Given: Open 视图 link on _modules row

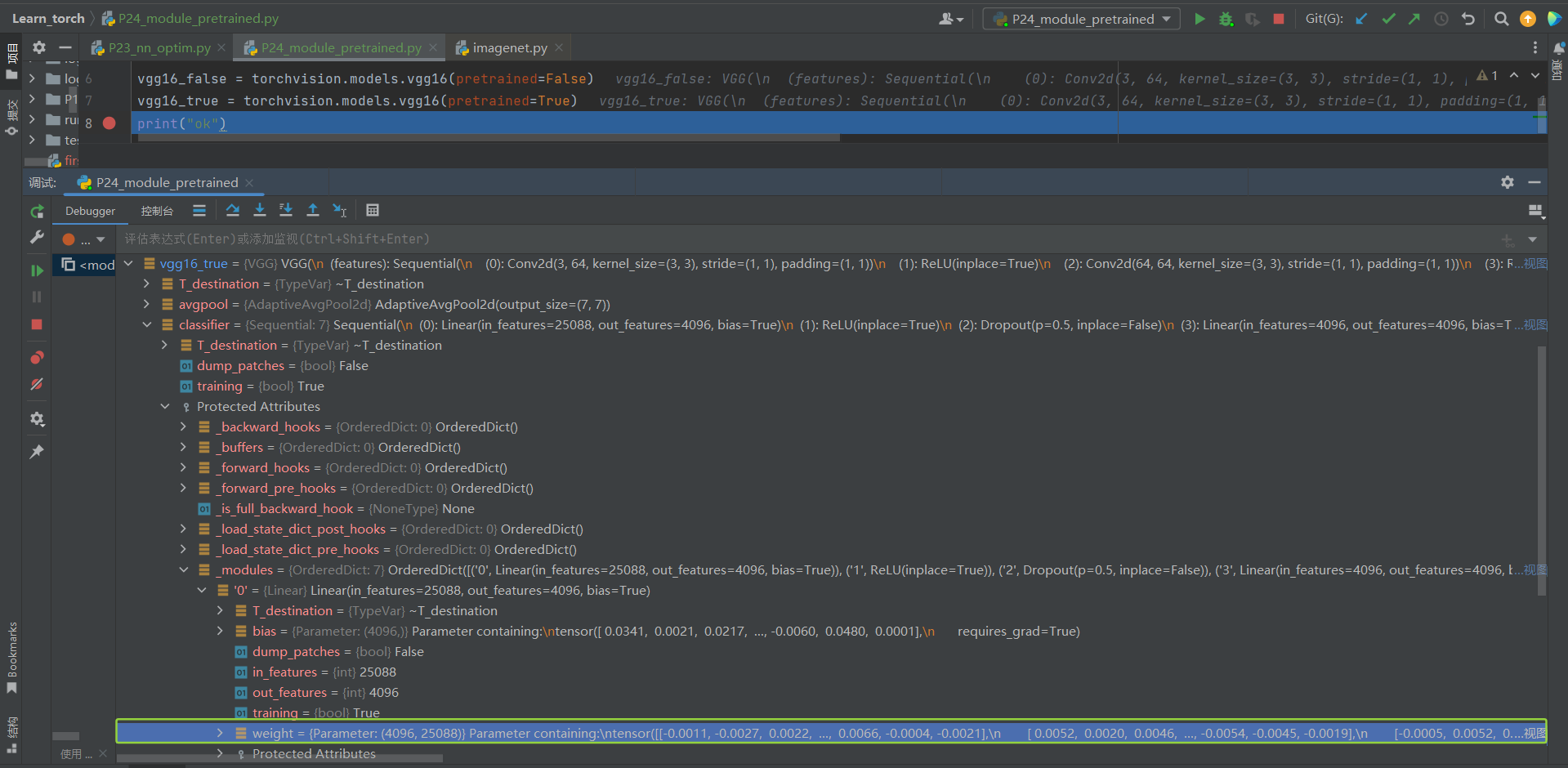Looking at the screenshot, I should click(1535, 570).
